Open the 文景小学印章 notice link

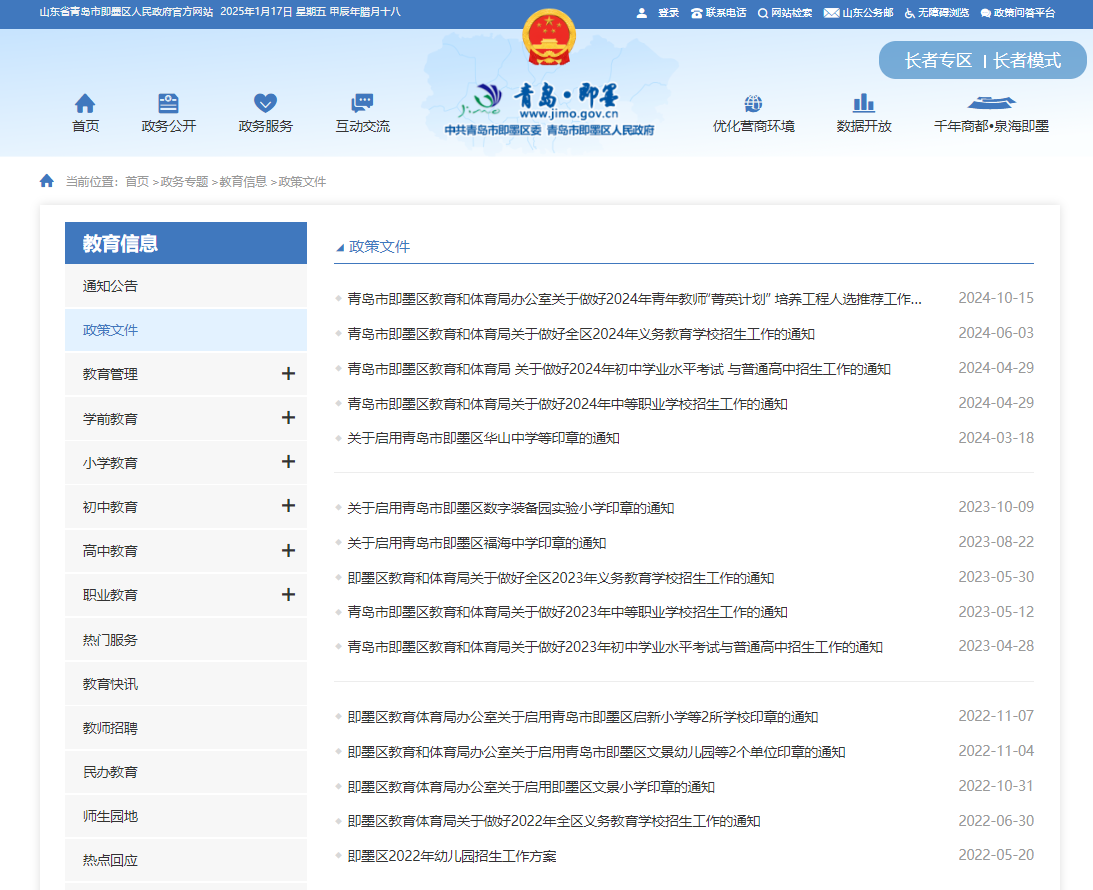coord(530,786)
